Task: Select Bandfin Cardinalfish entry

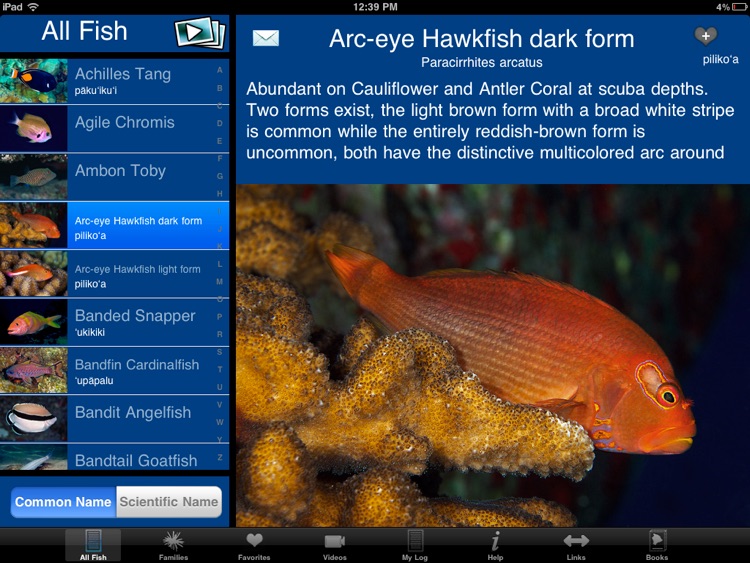Action: (x=114, y=370)
